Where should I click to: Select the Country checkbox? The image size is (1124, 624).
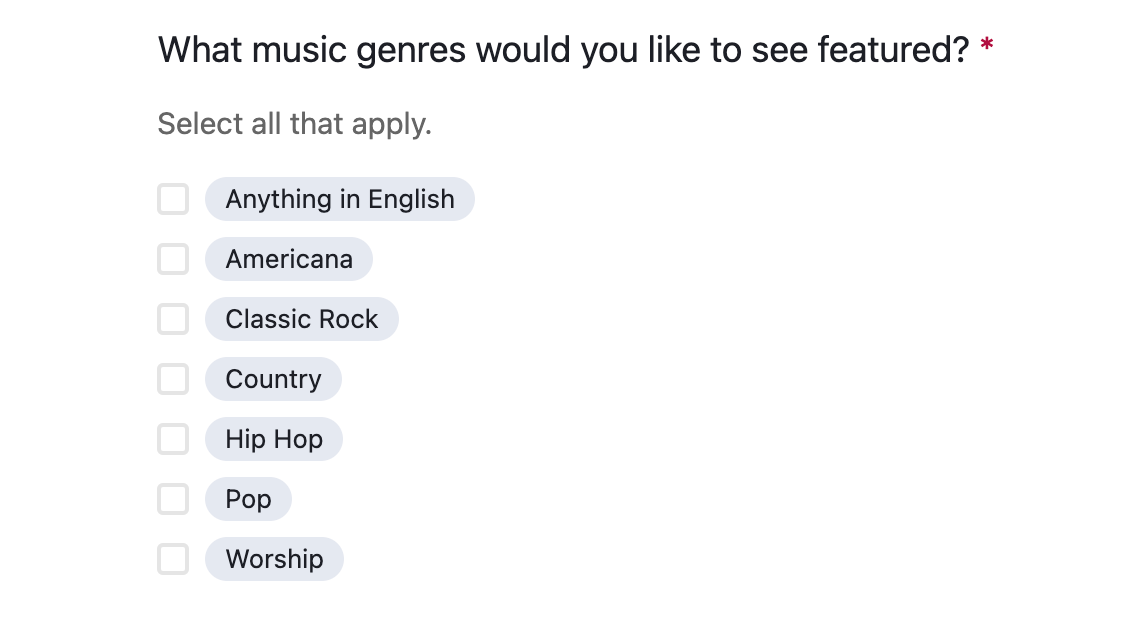pyautogui.click(x=173, y=379)
